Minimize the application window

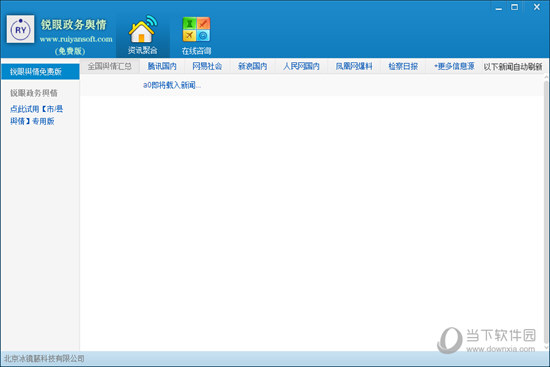coord(498,7)
